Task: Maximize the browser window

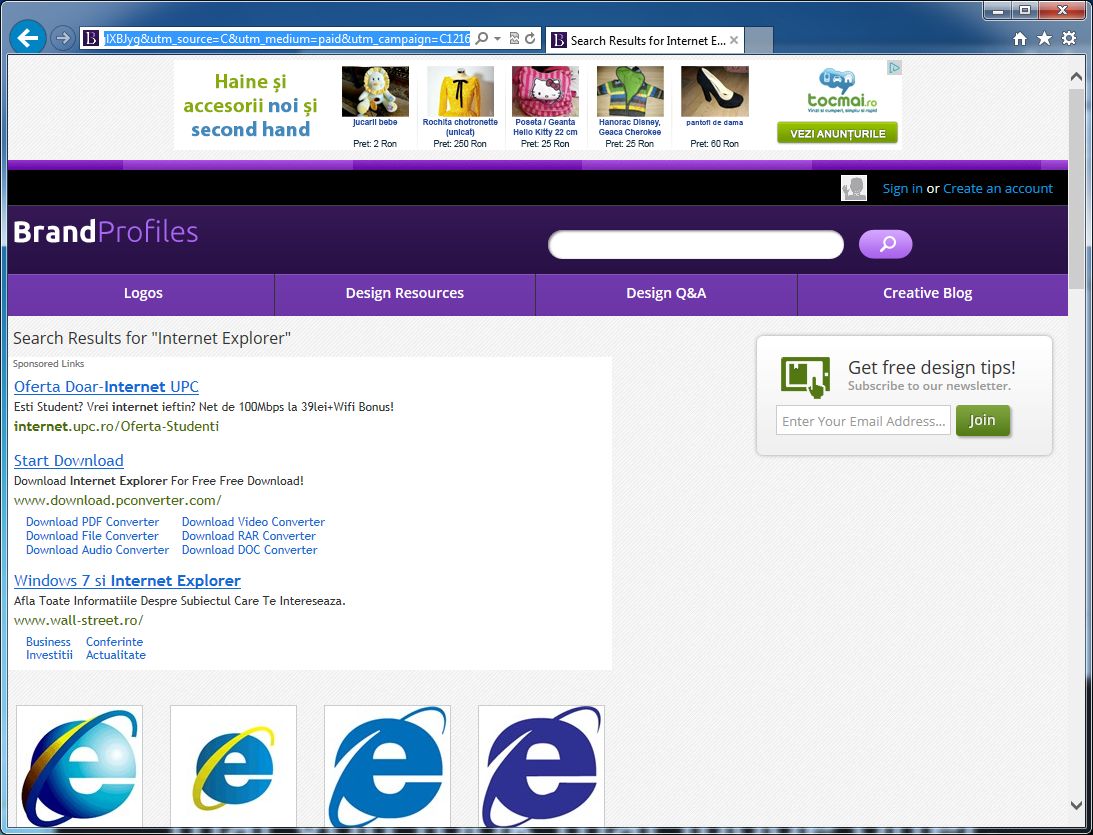Action: click(x=1025, y=10)
